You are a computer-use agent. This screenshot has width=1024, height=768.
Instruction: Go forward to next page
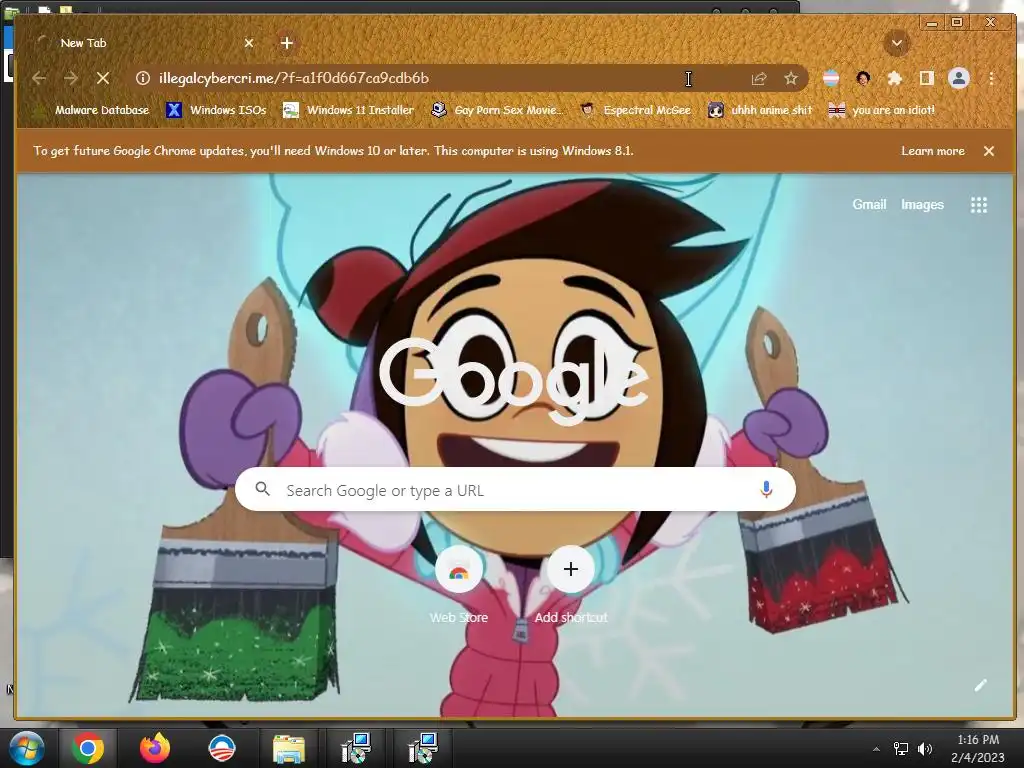tap(71, 78)
